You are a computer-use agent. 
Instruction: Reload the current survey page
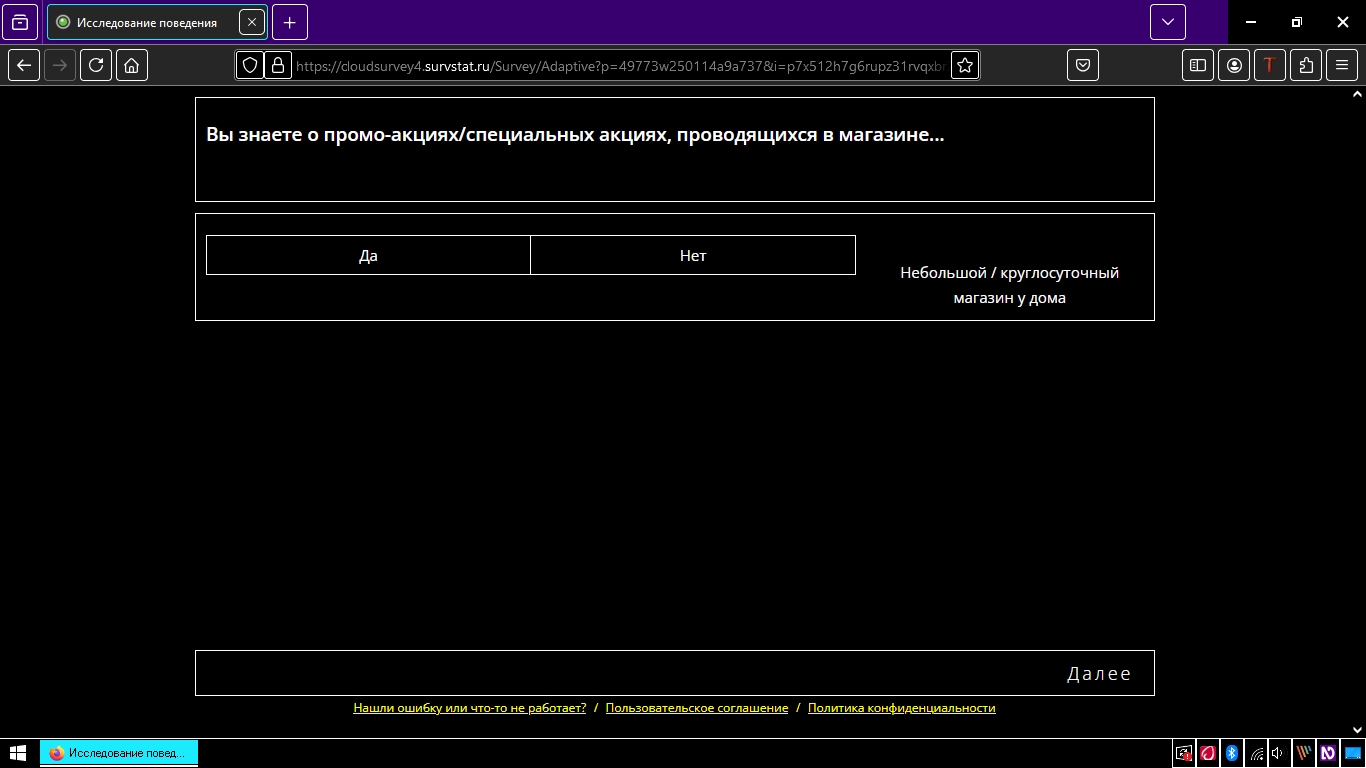tap(96, 65)
